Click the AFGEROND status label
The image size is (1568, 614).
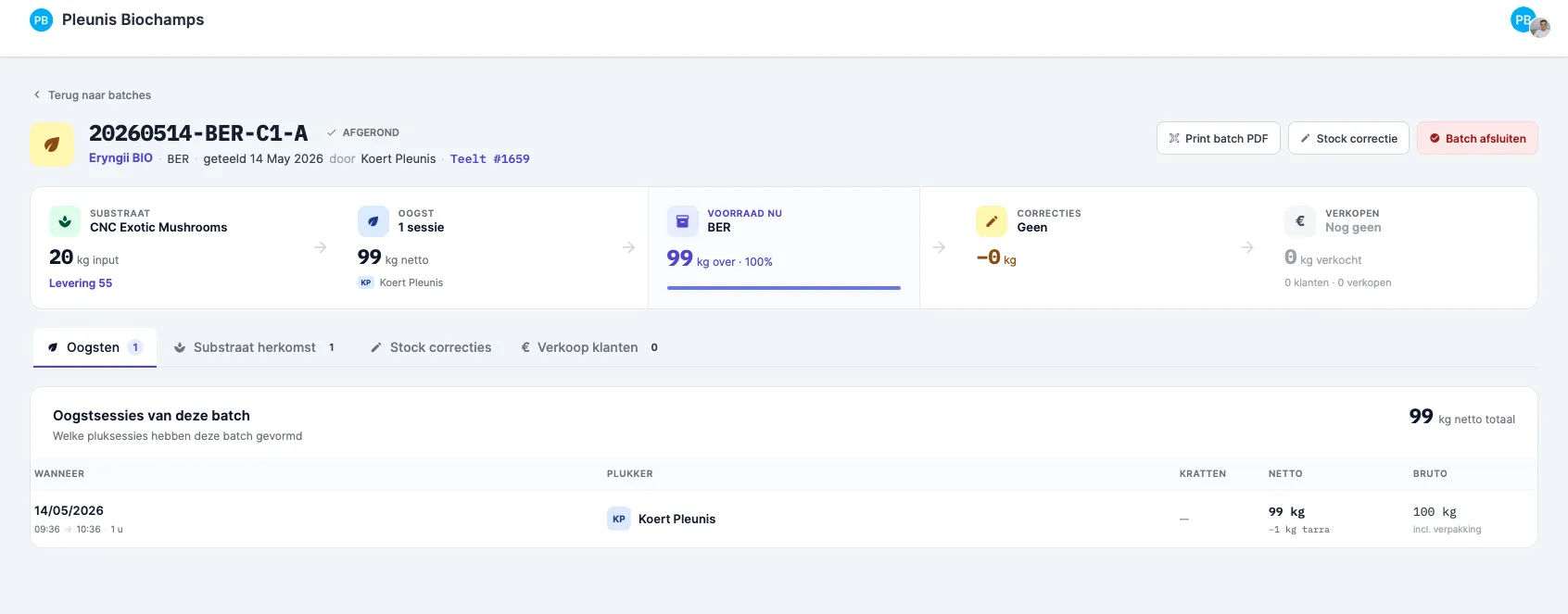[x=371, y=132]
